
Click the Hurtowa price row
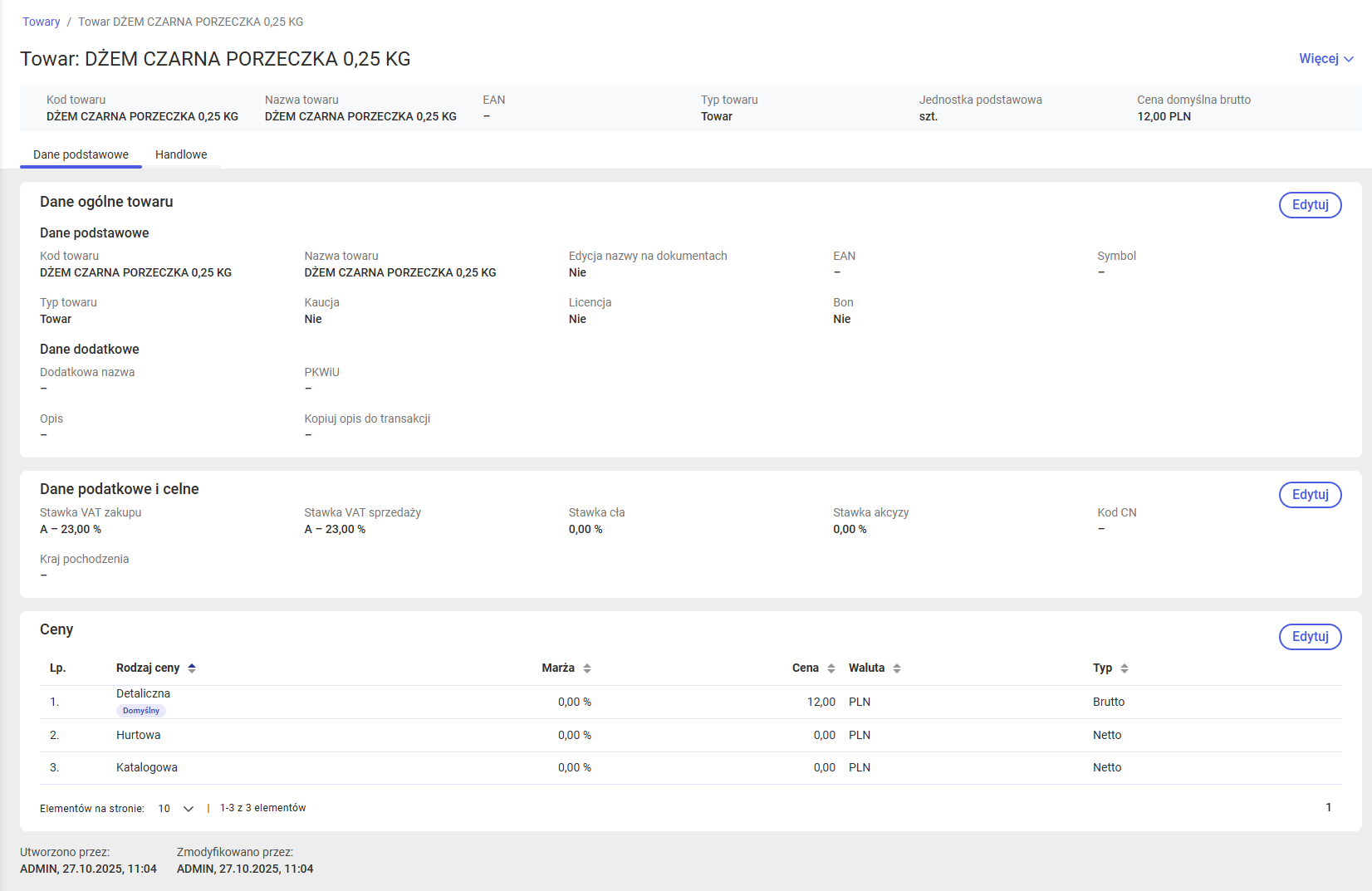[x=139, y=735]
